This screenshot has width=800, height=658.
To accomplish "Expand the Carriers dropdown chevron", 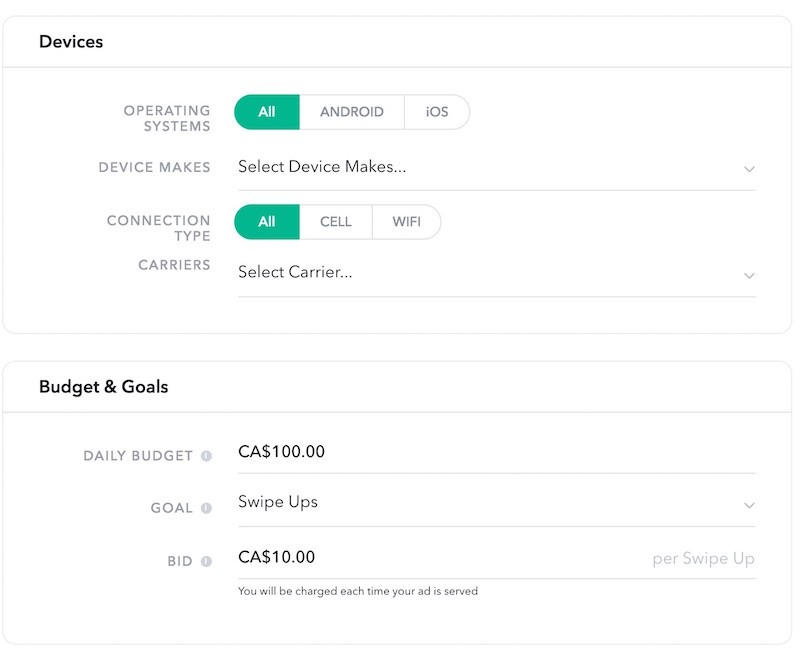I will 749,275.
